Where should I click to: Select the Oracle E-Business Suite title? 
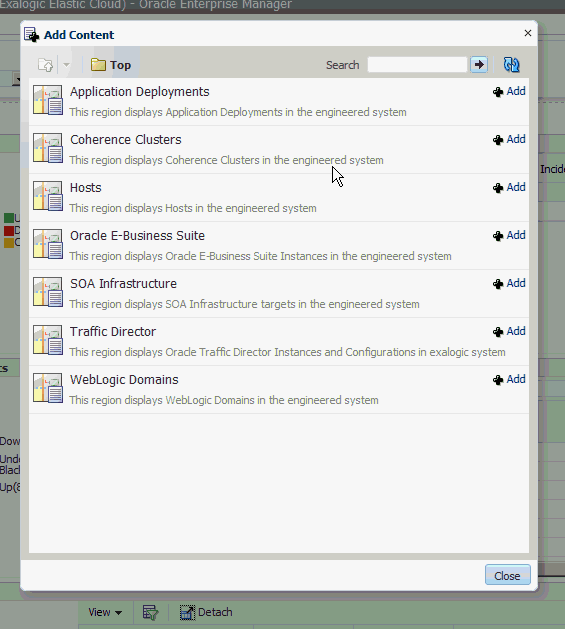(x=137, y=236)
